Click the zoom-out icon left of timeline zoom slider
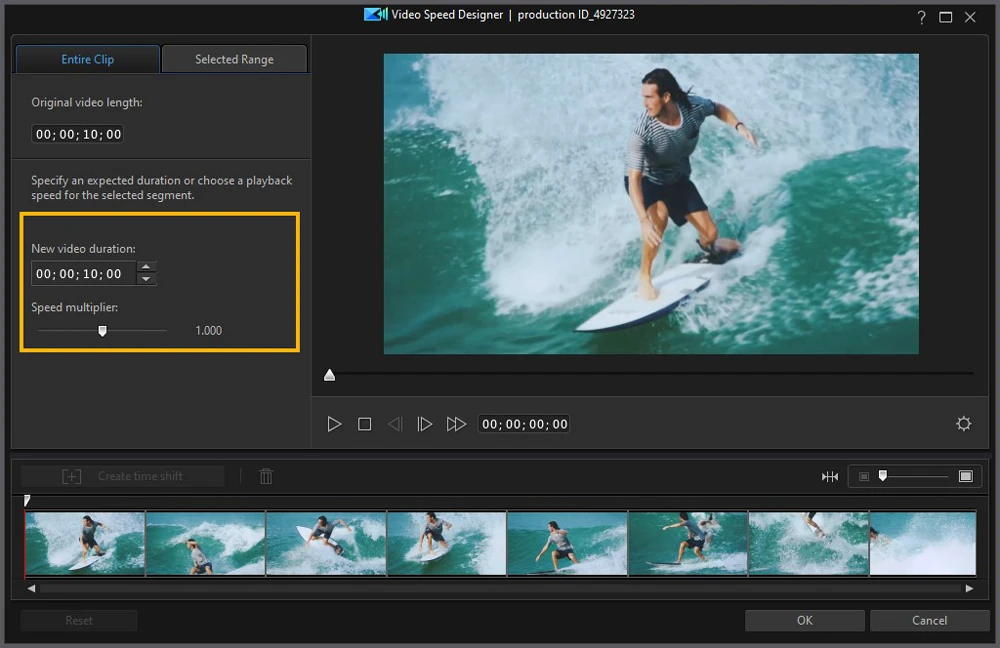The image size is (1000, 648). [865, 477]
